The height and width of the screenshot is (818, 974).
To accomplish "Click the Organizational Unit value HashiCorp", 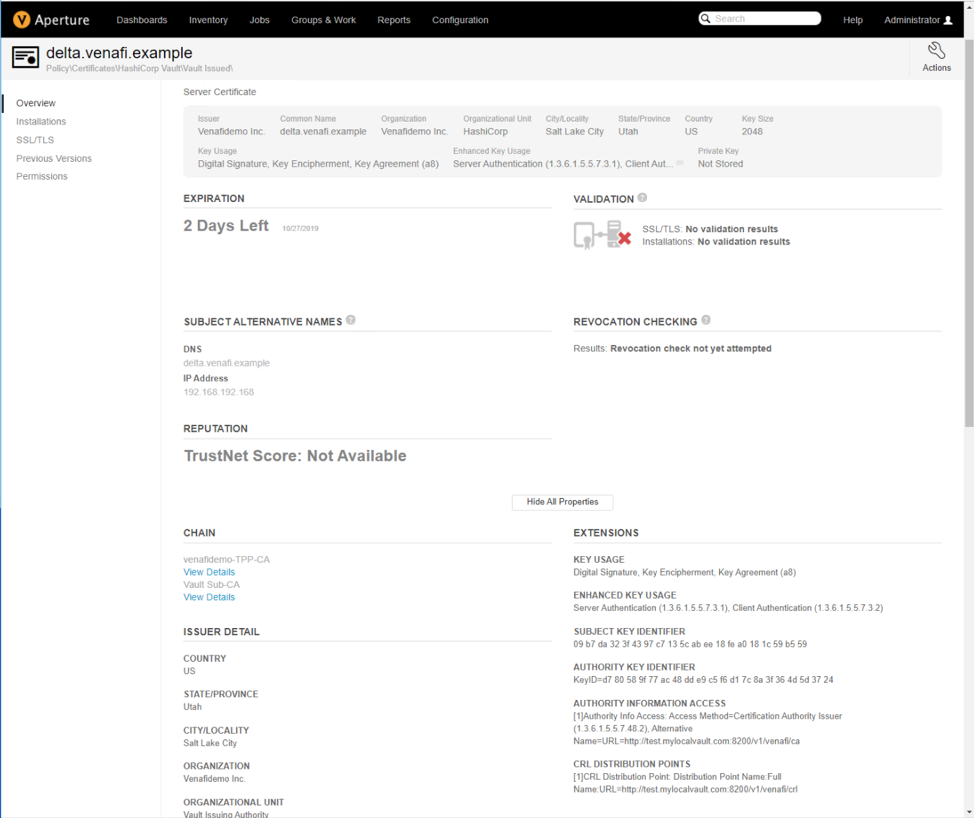I will click(x=485, y=132).
